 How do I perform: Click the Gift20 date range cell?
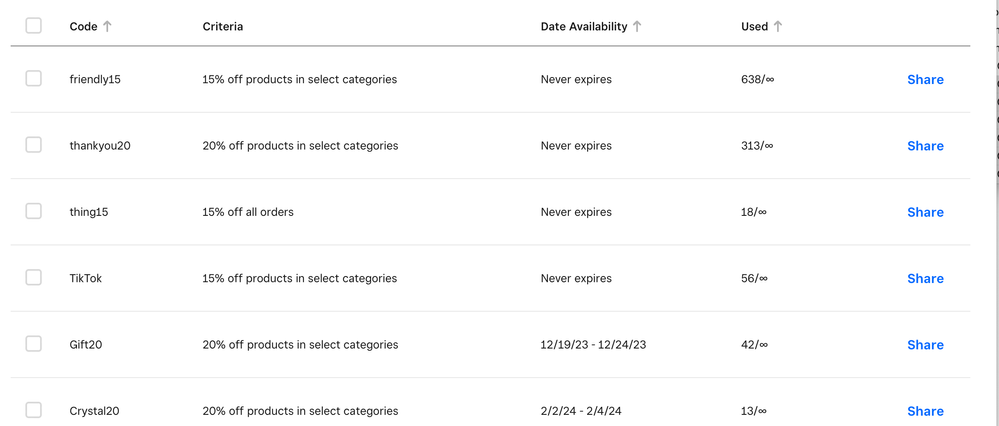593,345
